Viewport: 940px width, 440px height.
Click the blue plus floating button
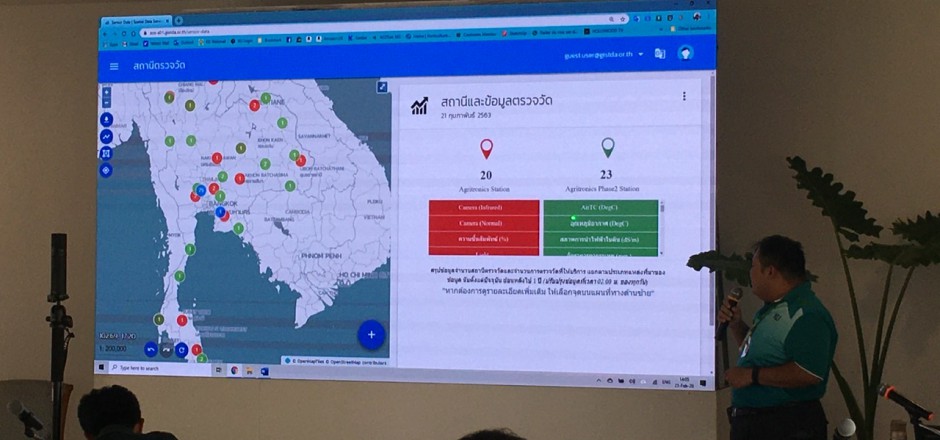pyautogui.click(x=371, y=334)
